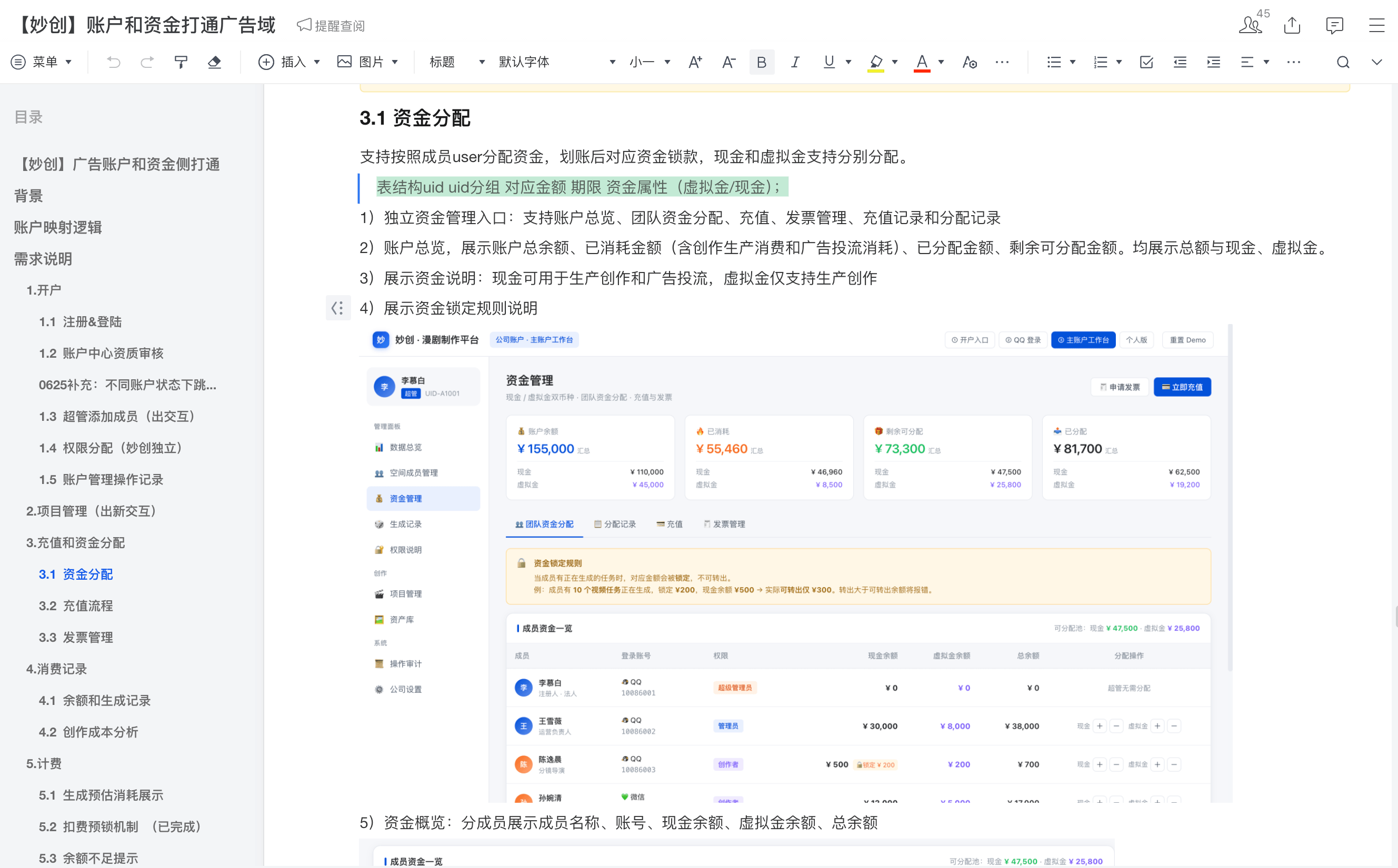Increase paragraph indent

[1214, 62]
